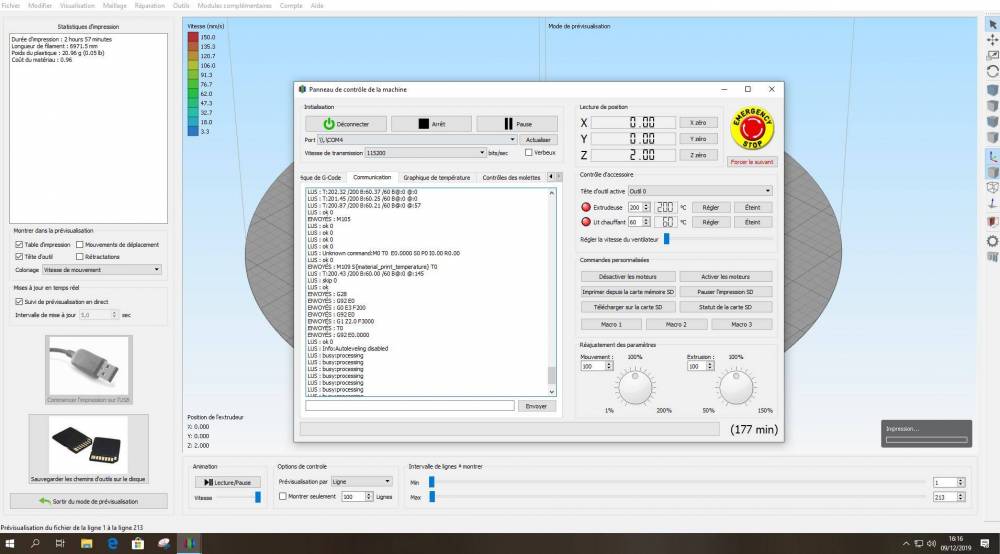Click the rotate view icon in right toolbar
Image resolution: width=1000 pixels, height=554 pixels.
point(992,72)
